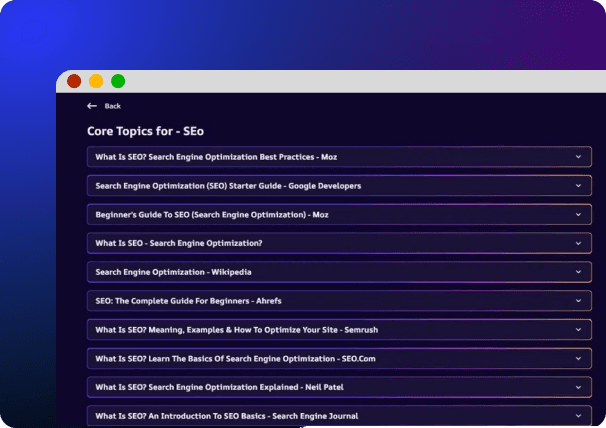Select What Is SEO? Meaning, Examples title
This screenshot has height=428, width=606.
pyautogui.click(x=237, y=330)
